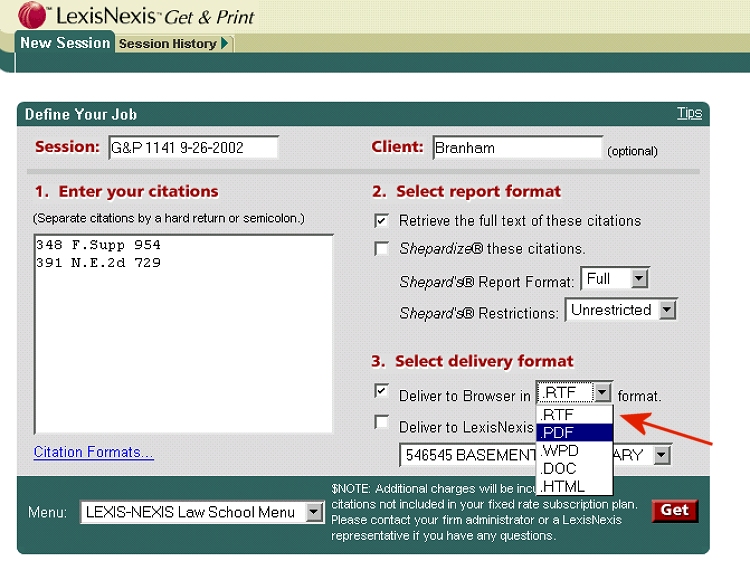750x561 pixels.
Task: Open the 546545 BASEMENT printer dropdown
Action: (x=535, y=455)
